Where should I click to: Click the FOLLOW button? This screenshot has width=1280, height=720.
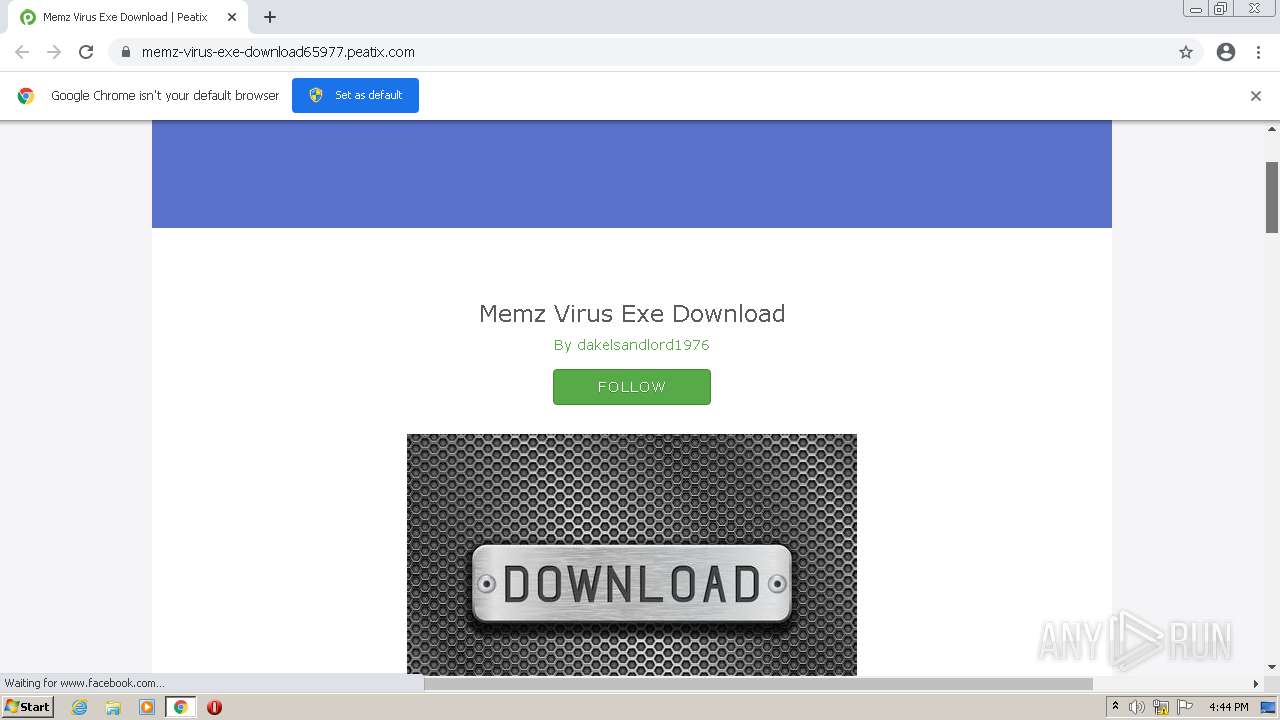click(x=632, y=387)
